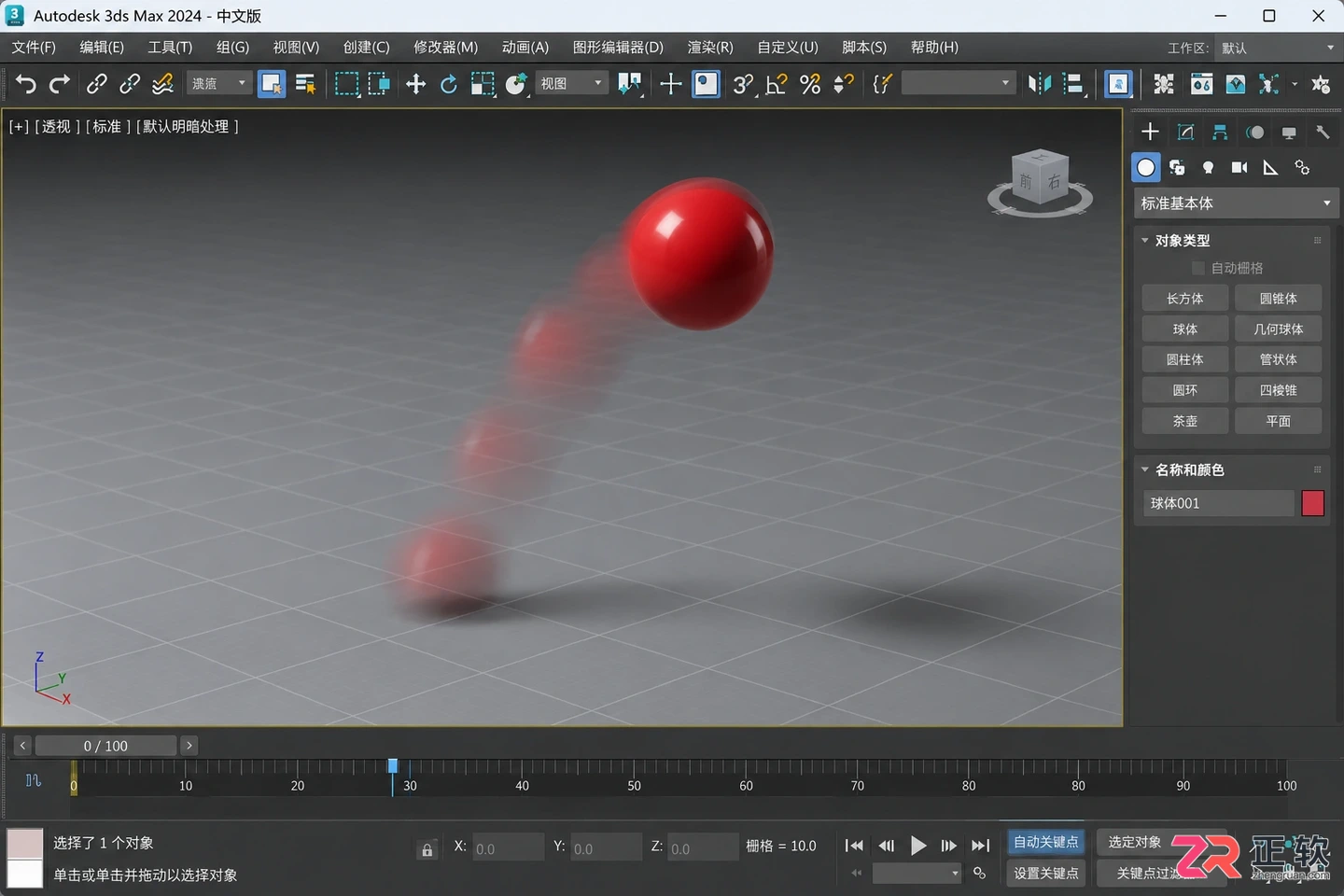Click the 球体001 object name field
This screenshot has width=1344, height=896.
click(1219, 503)
